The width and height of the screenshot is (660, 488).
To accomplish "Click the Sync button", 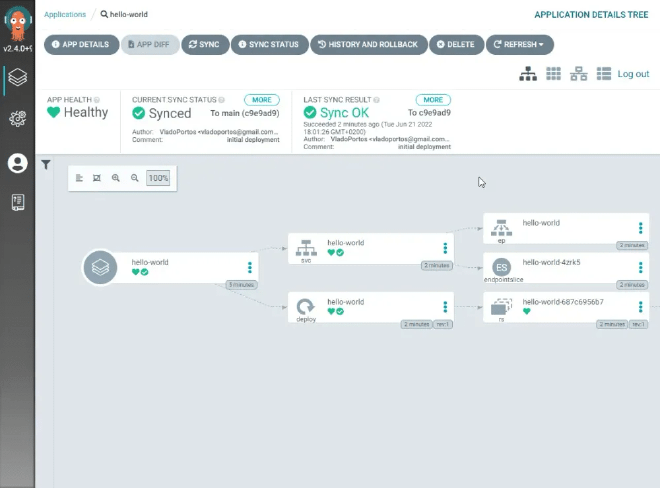I will click(x=205, y=45).
